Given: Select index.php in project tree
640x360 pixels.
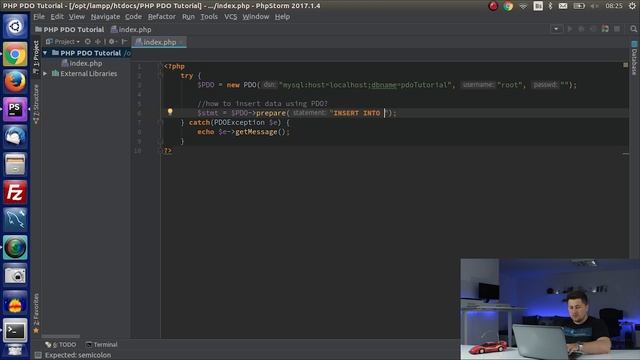Looking at the screenshot, I should 82,63.
